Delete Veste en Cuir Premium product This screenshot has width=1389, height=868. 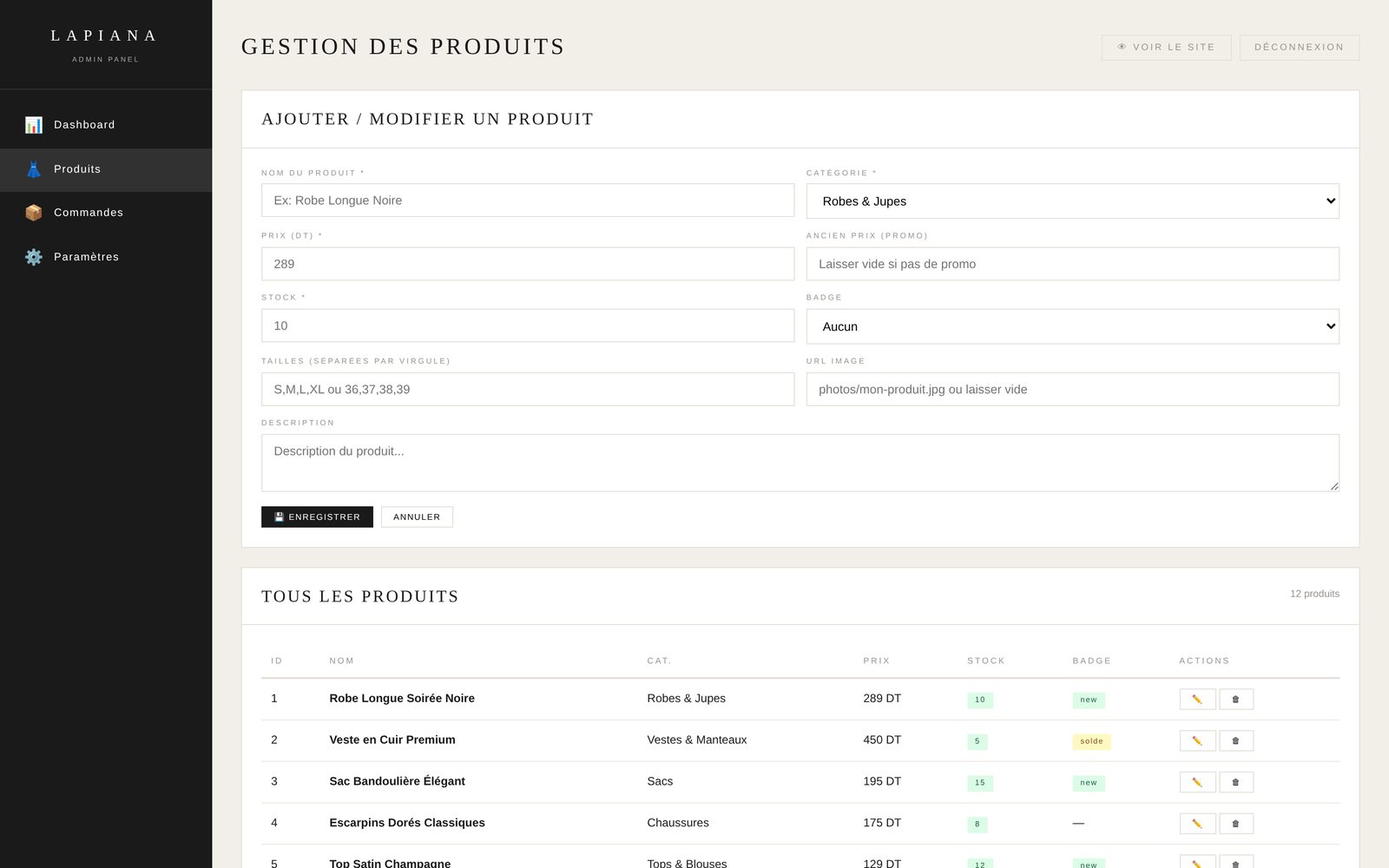[1236, 741]
